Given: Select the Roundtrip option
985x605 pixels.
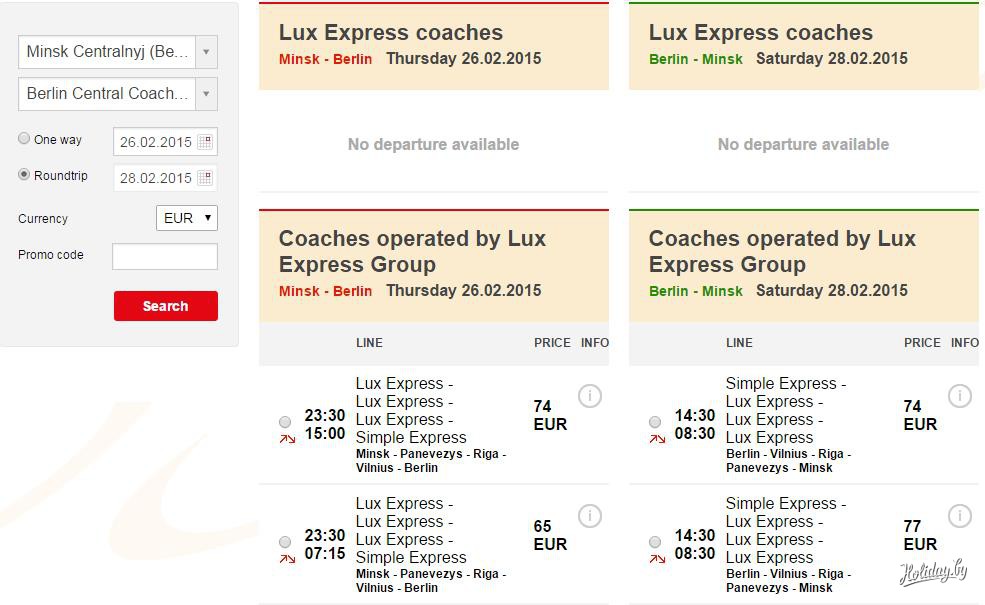Looking at the screenshot, I should [x=24, y=175].
